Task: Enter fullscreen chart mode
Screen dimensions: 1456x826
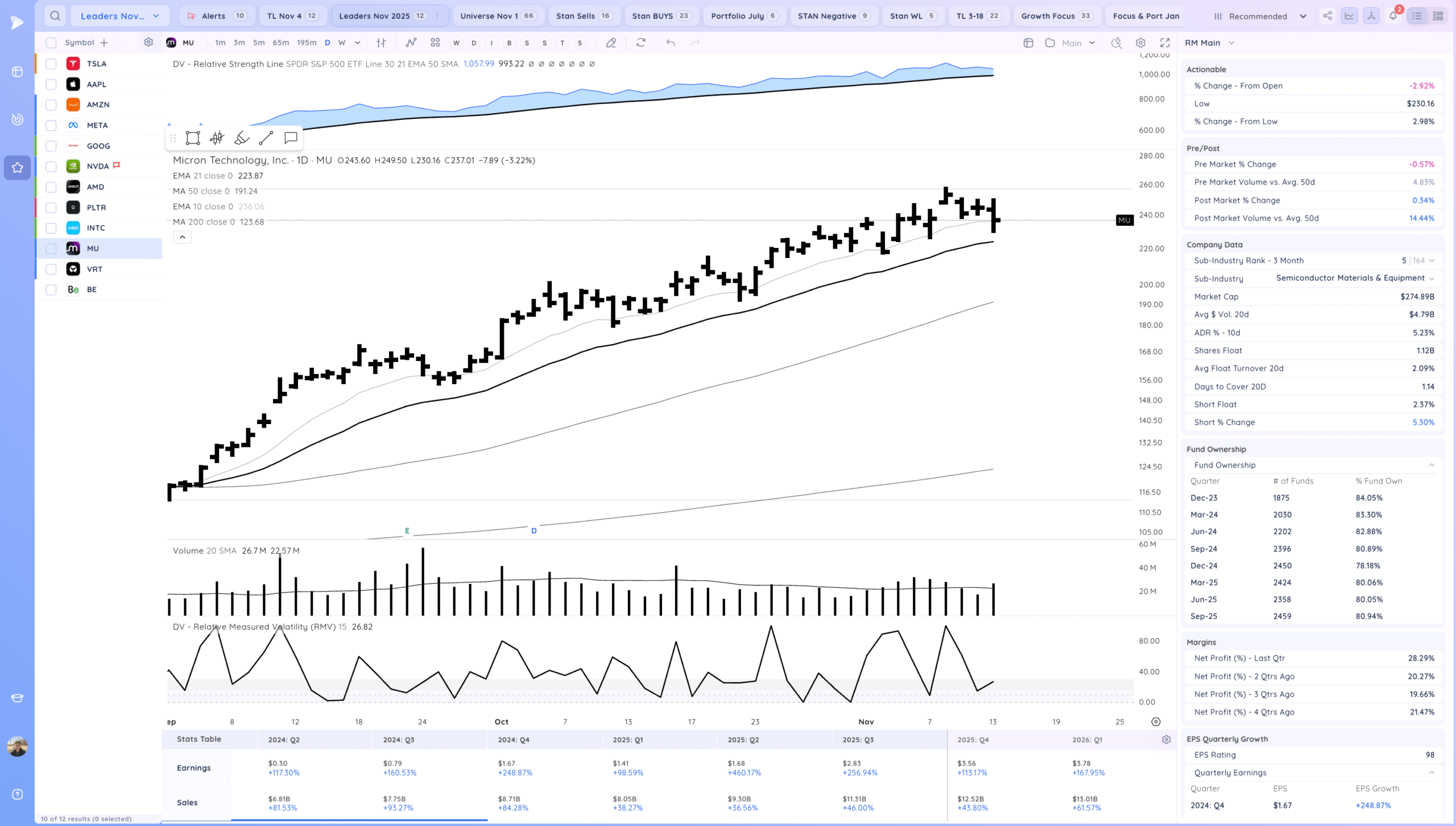Action: click(1165, 43)
